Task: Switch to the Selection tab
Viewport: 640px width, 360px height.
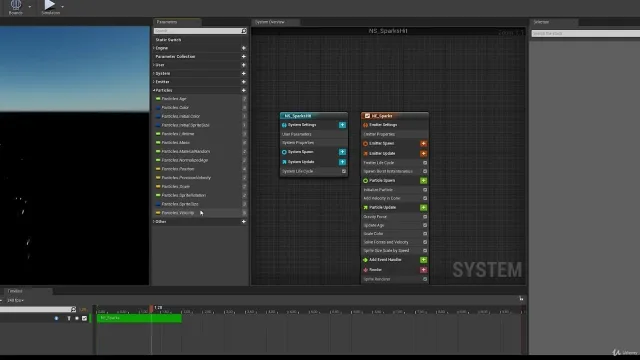Action: coord(553,22)
